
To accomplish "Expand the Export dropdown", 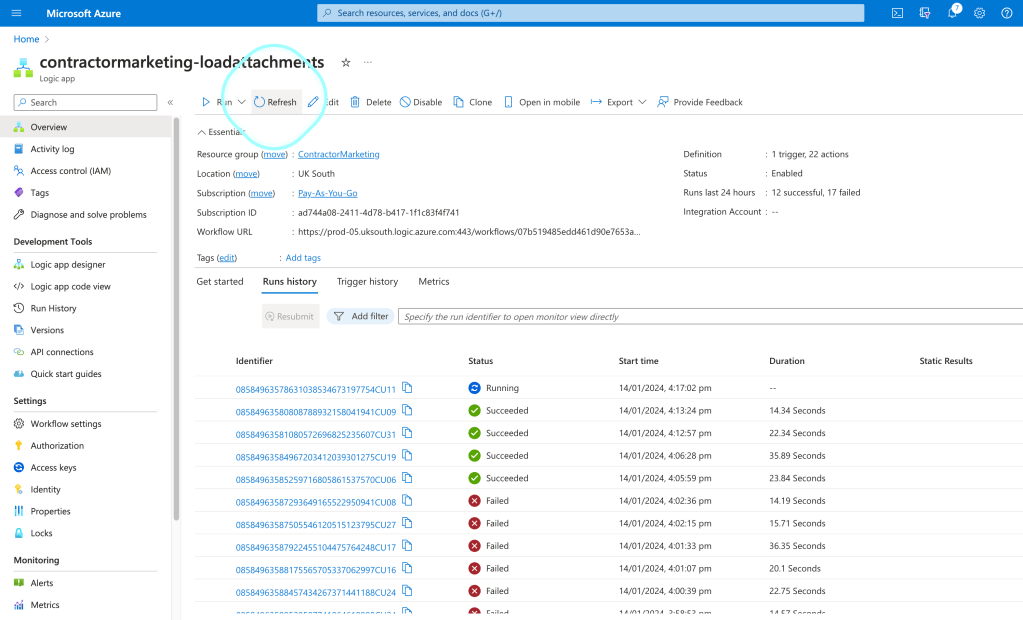I will (642, 102).
